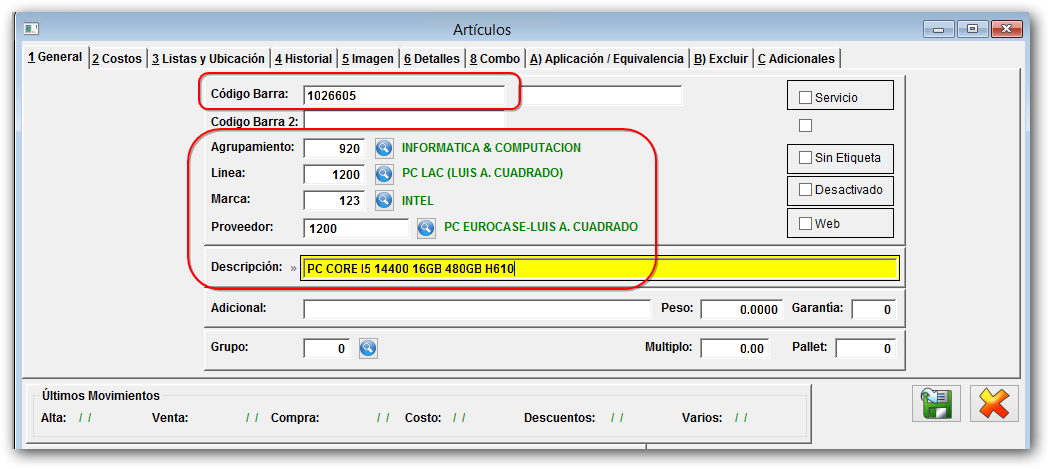Screen dimensions: 1050x469
Task: Open the 3 Listas y Ubicación tab
Action: 208,59
